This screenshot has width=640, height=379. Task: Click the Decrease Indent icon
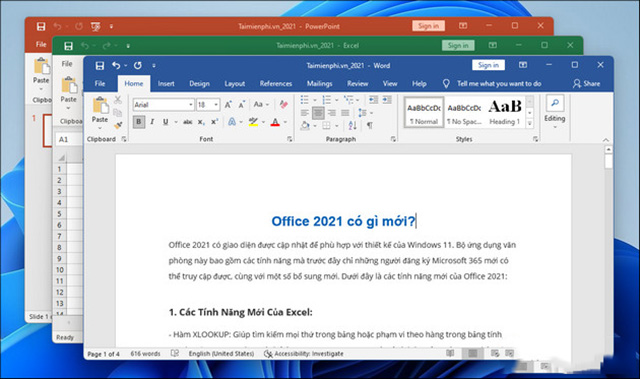(373, 100)
